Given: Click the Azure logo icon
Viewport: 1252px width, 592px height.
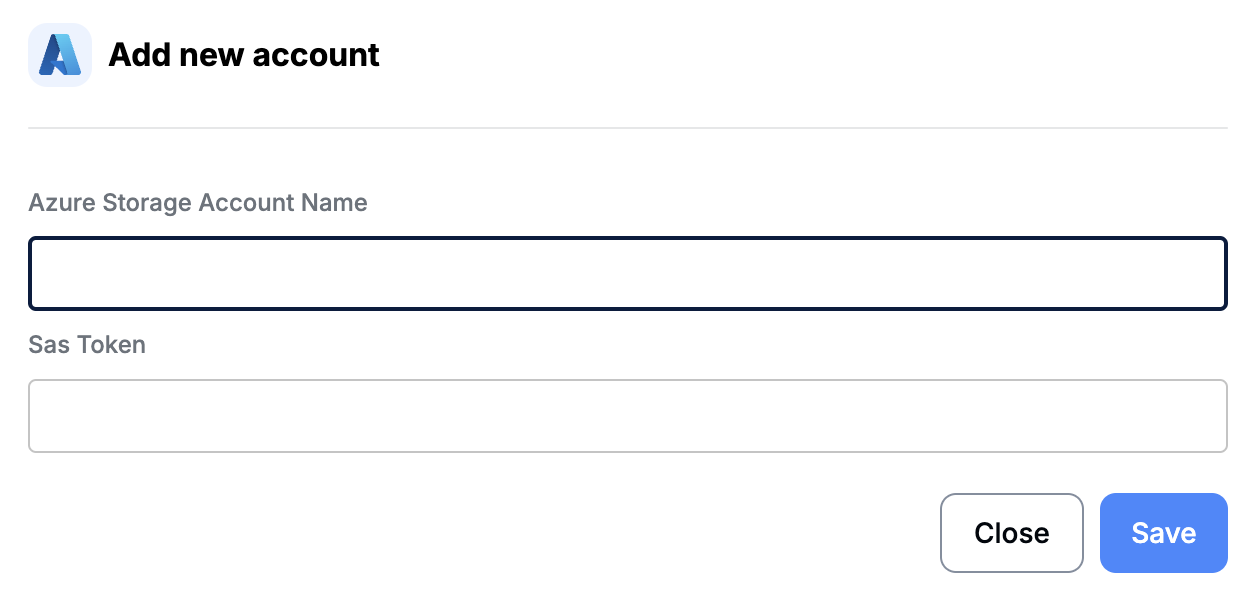Looking at the screenshot, I should click(x=60, y=55).
